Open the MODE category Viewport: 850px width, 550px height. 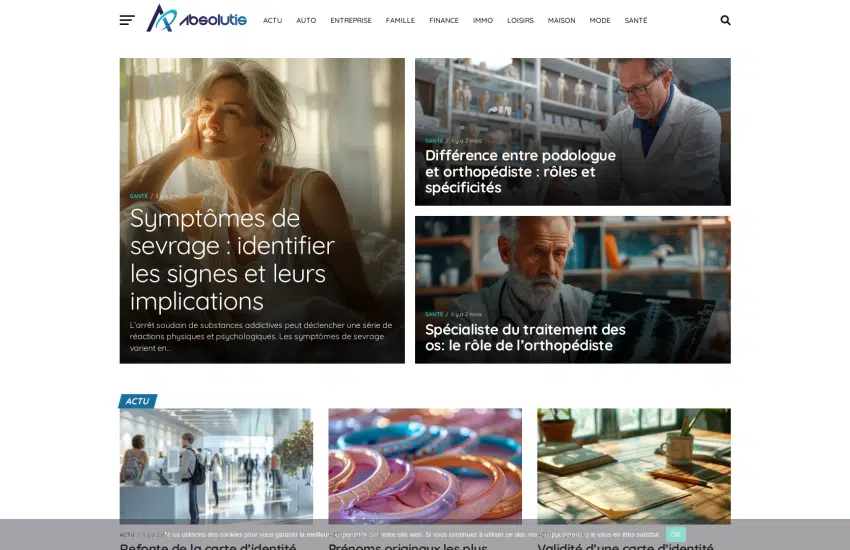point(600,21)
